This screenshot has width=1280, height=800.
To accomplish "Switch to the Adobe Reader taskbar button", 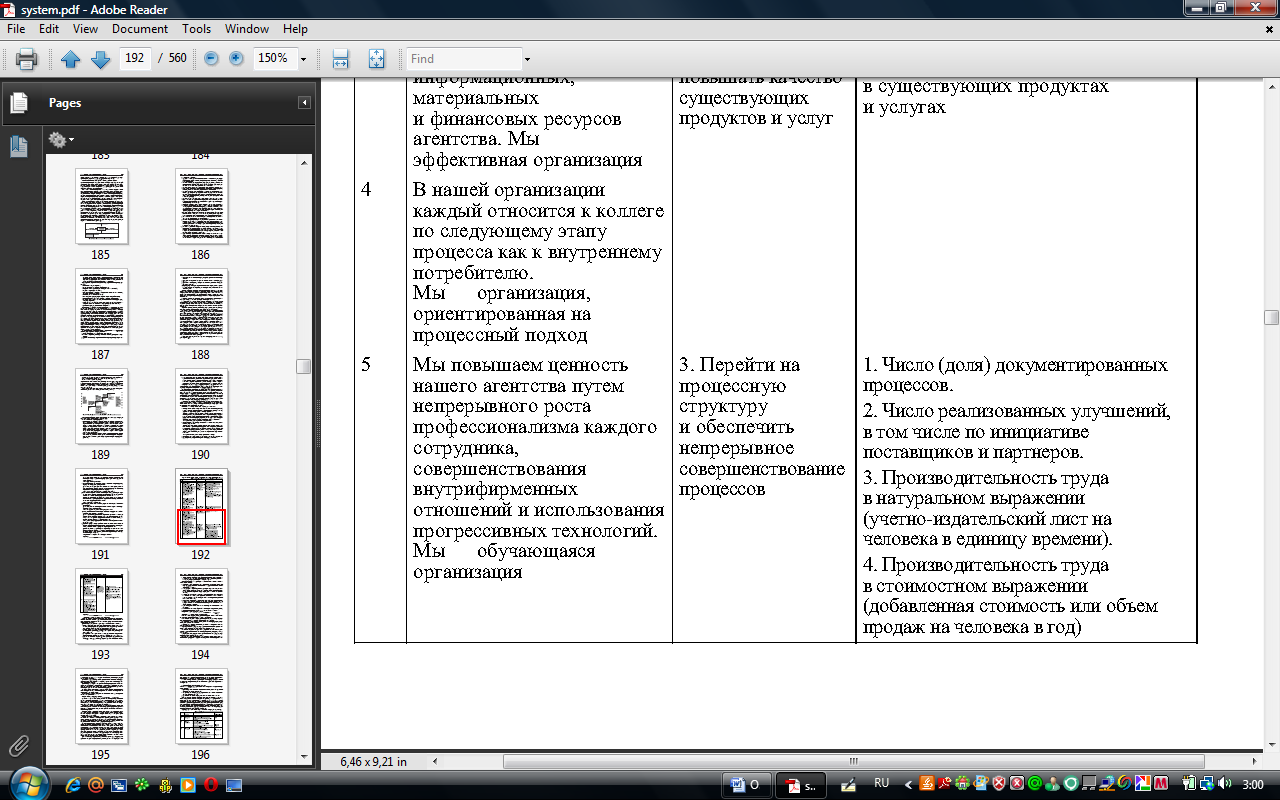I will click(x=802, y=785).
